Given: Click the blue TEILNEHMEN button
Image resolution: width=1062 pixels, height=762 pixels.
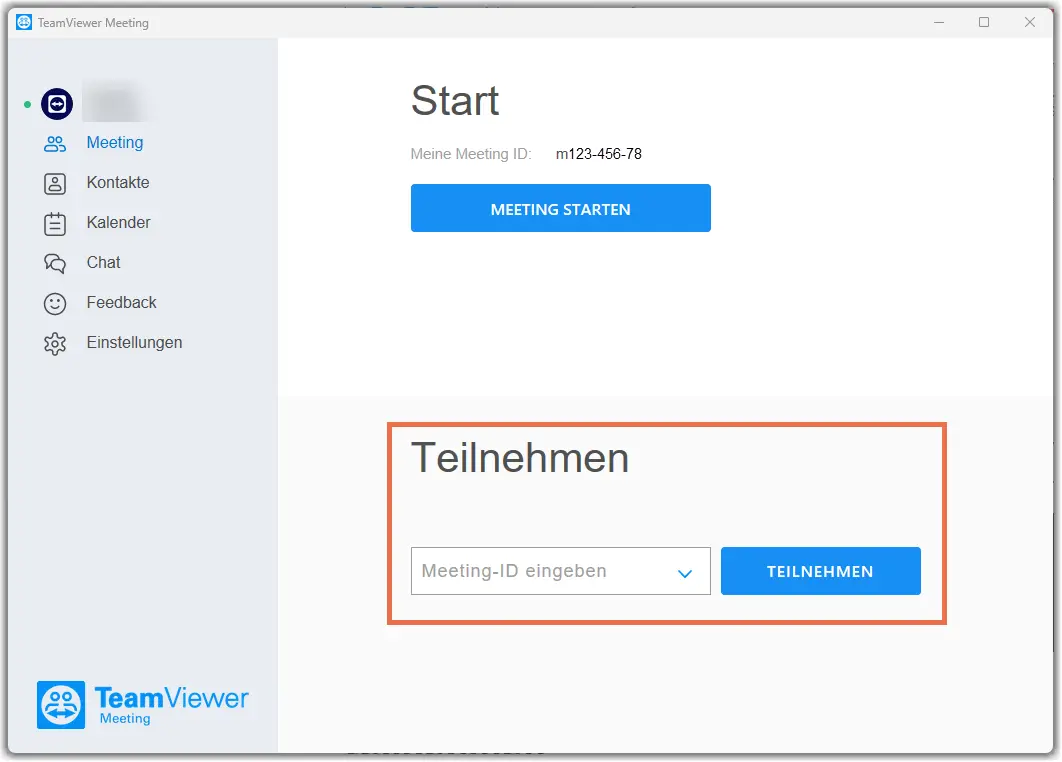Looking at the screenshot, I should point(820,571).
